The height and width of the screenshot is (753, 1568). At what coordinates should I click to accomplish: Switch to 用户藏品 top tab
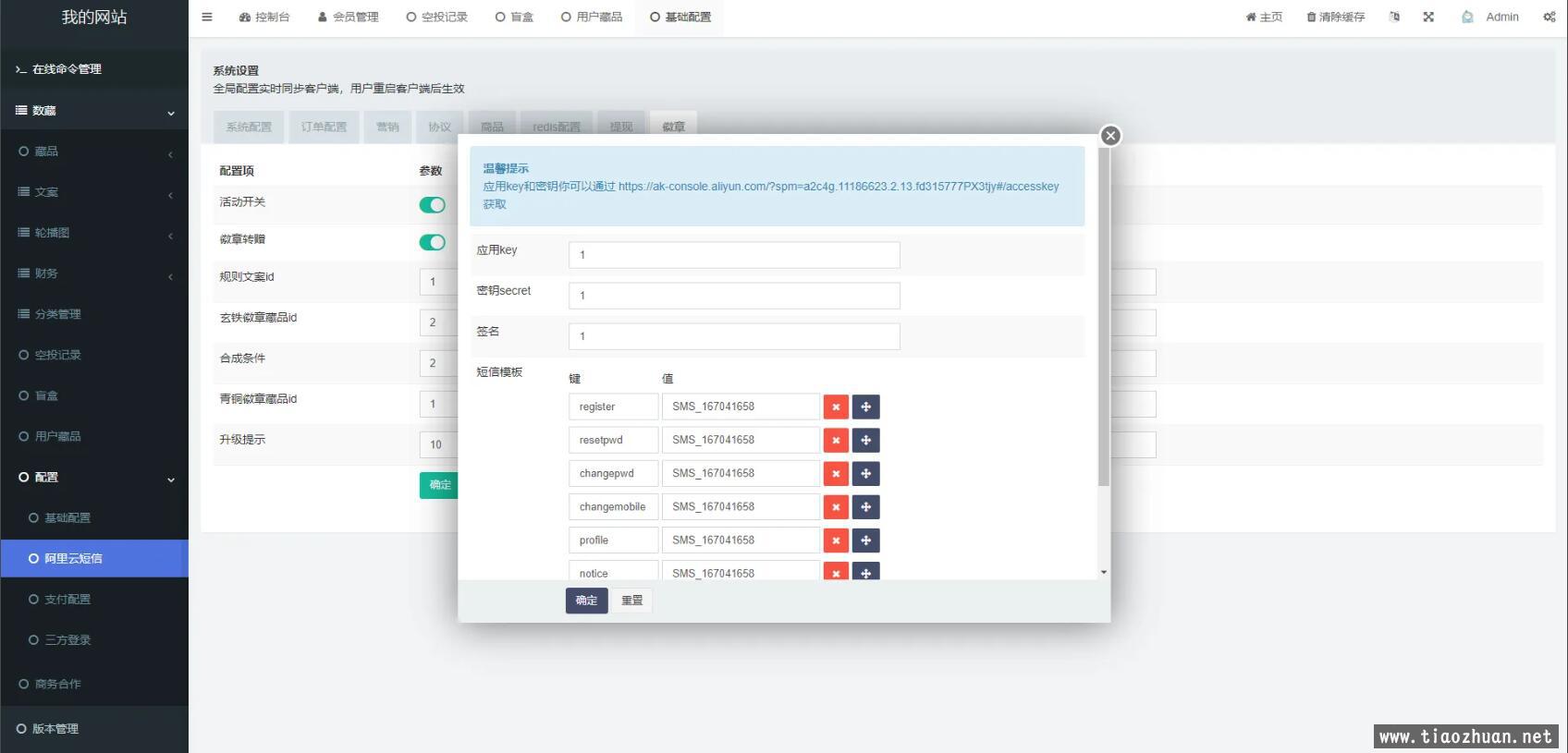592,17
